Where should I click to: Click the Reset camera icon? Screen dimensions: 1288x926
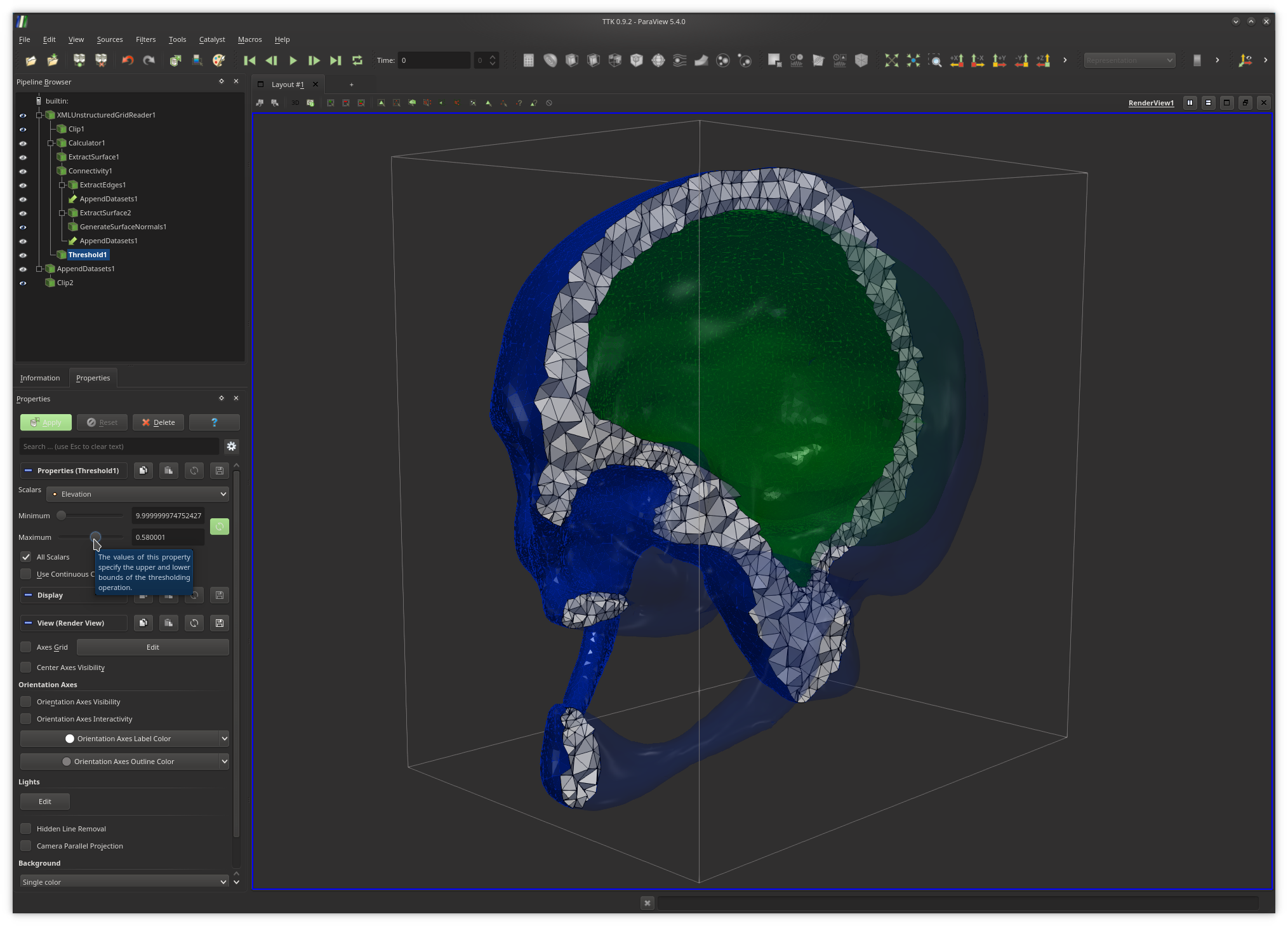tap(892, 60)
